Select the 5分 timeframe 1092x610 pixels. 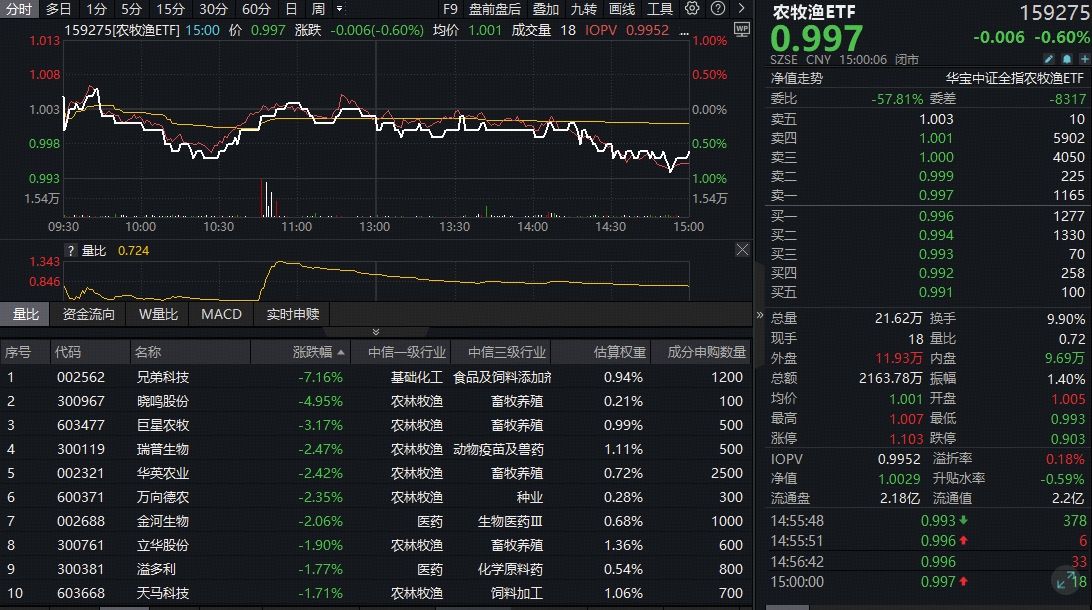tap(132, 9)
